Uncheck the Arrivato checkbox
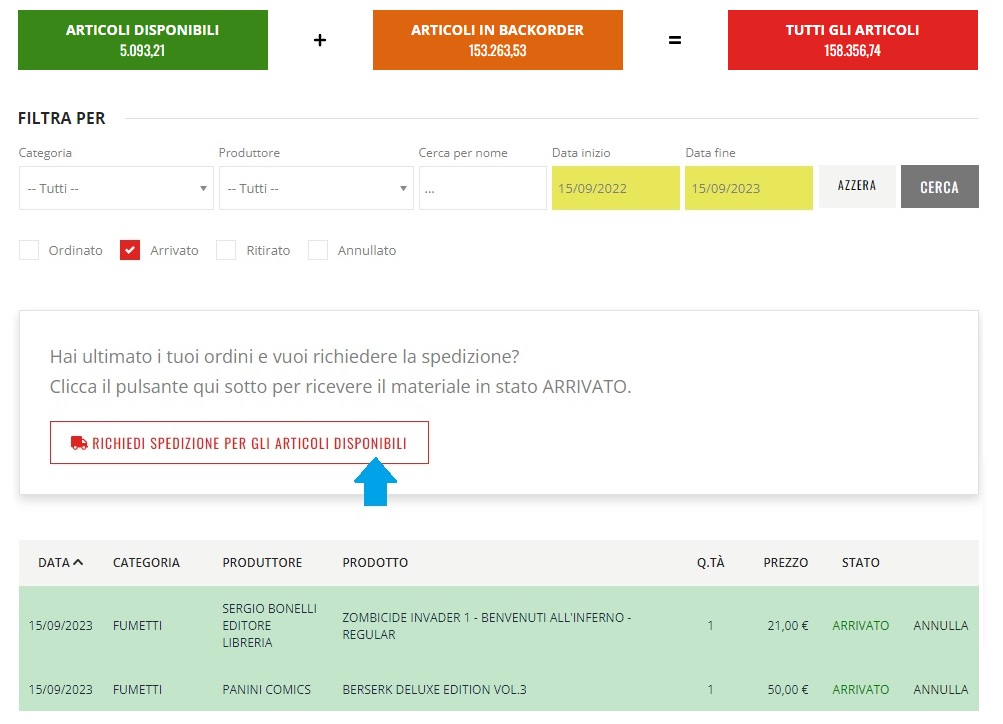Viewport: 1003px width, 724px height. coord(130,250)
